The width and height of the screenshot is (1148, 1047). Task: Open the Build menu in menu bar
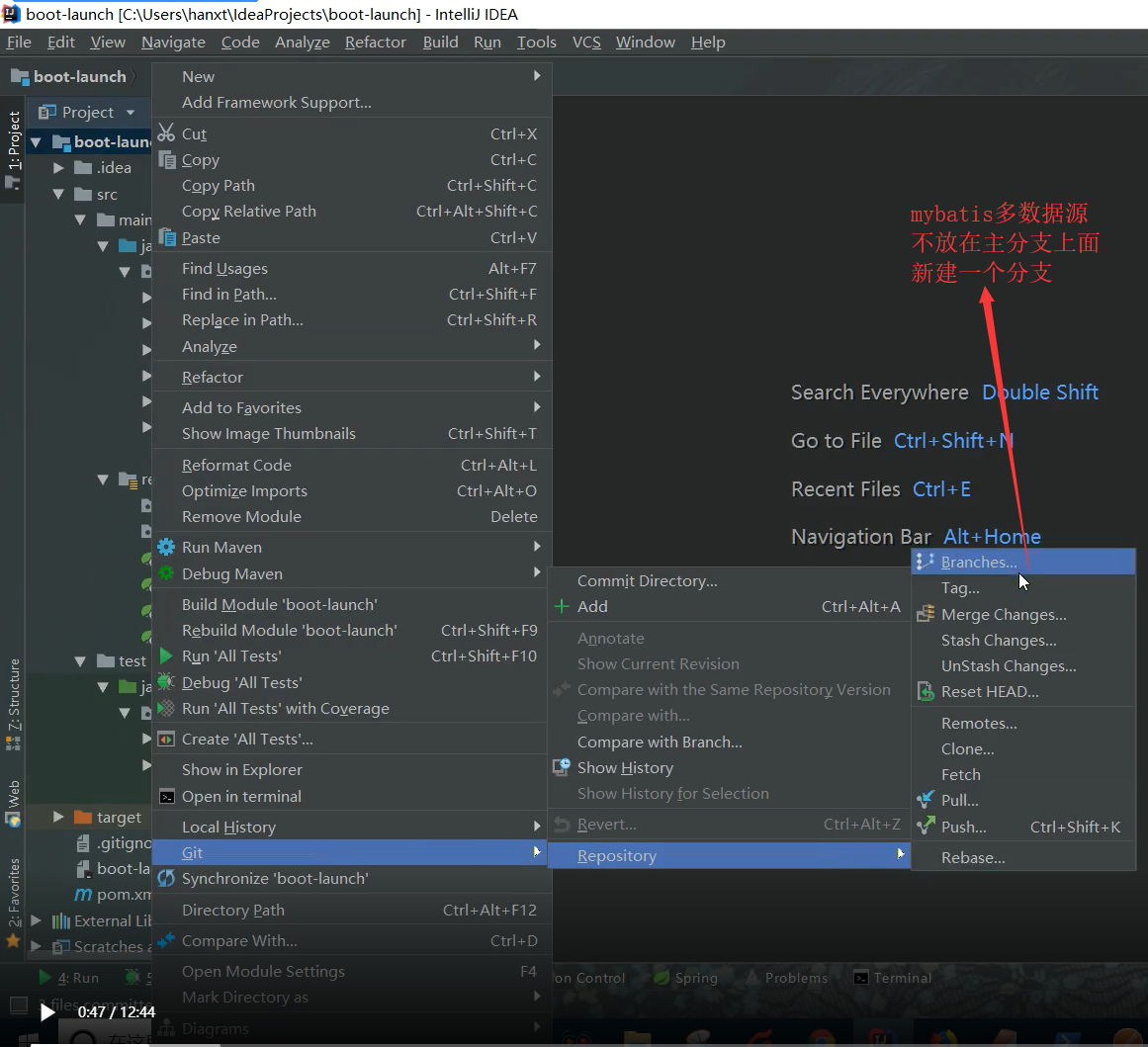click(441, 42)
